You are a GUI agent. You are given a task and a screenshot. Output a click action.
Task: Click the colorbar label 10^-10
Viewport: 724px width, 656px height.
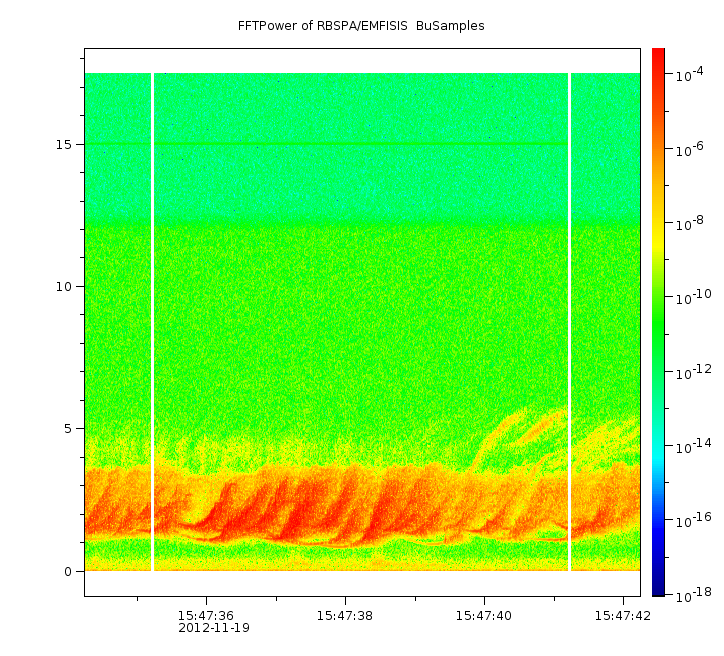tap(694, 297)
